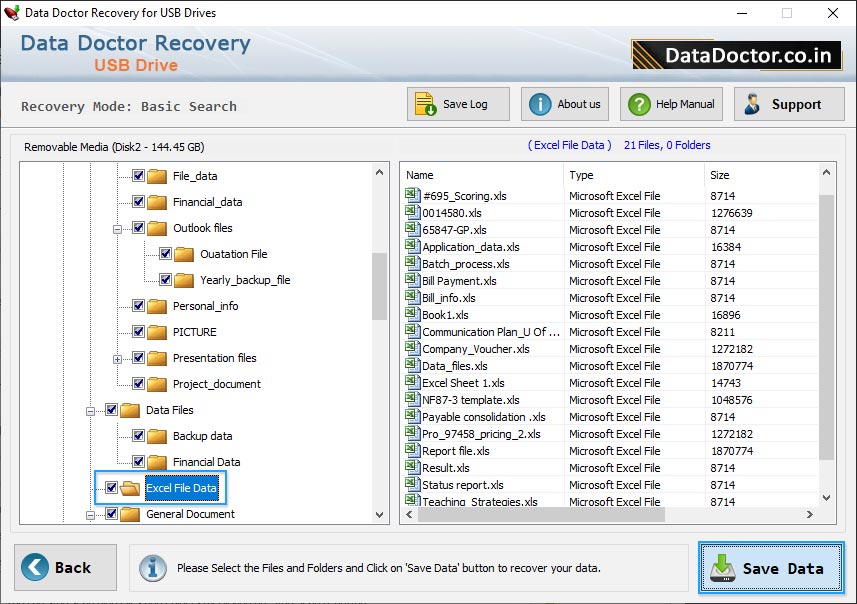Click the PICTURE folder icon
Viewport: 857px width, 604px height.
[x=157, y=332]
